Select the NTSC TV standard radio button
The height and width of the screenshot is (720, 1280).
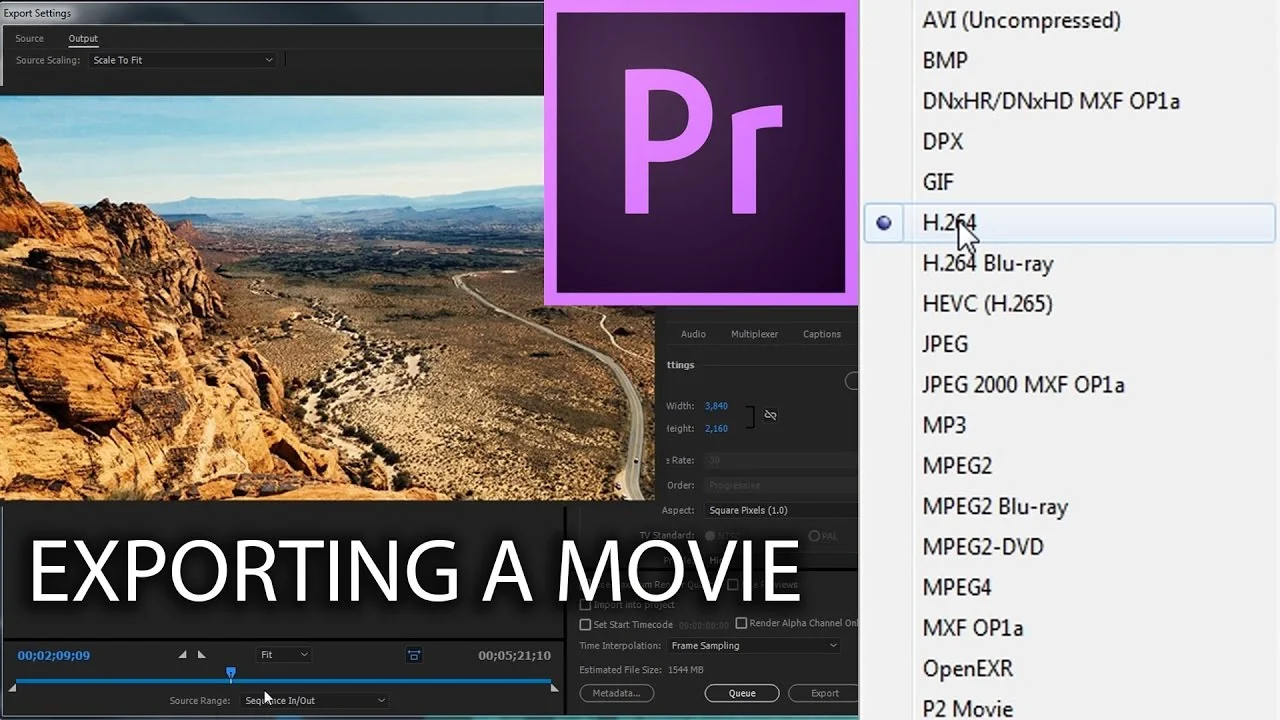pos(710,536)
